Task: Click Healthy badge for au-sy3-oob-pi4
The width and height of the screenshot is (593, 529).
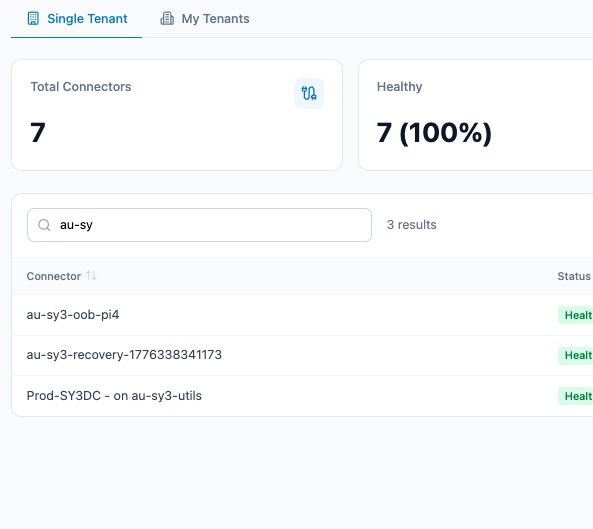Action: click(x=576, y=315)
